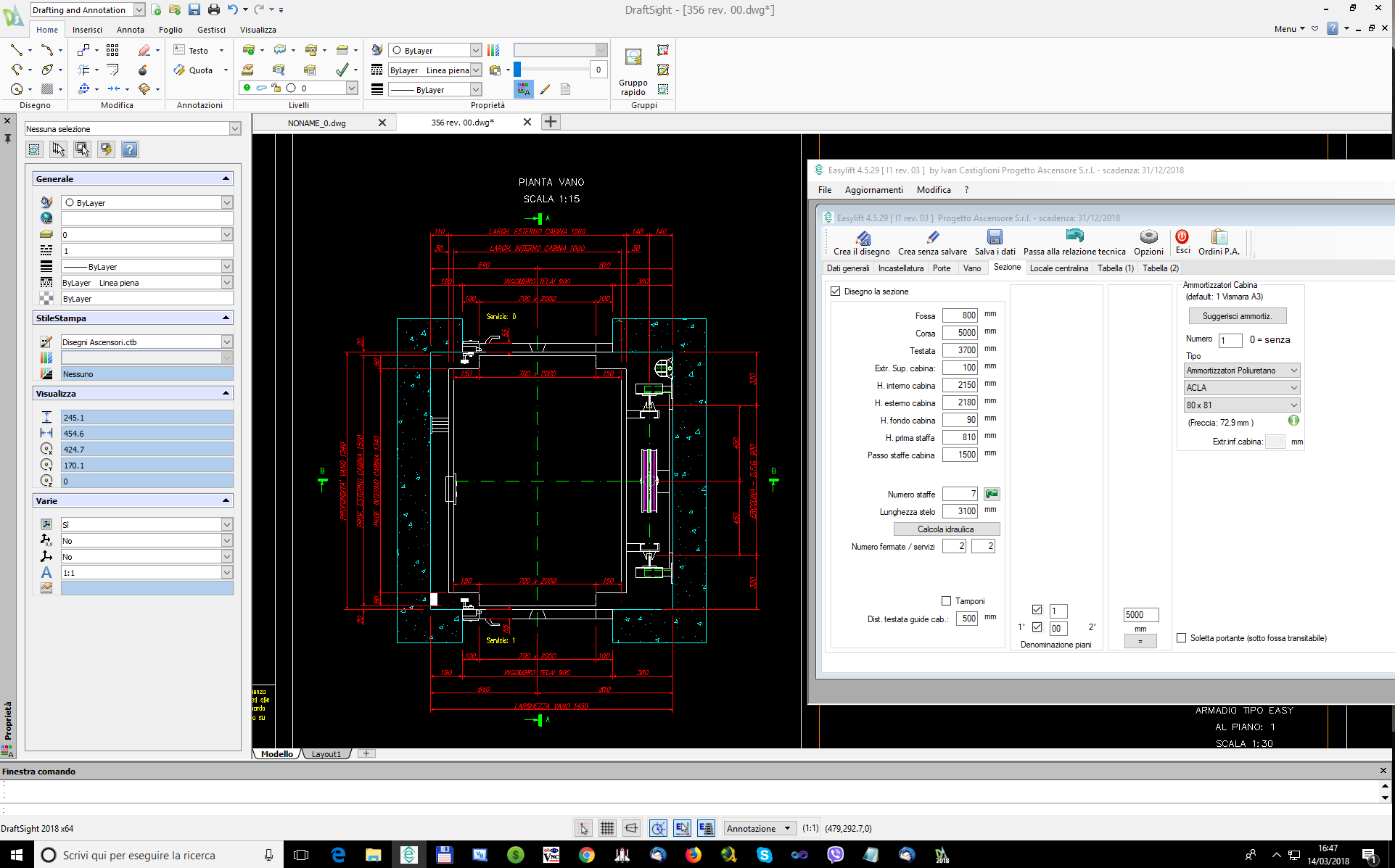This screenshot has height=868, width=1395.
Task: Click the Corsa value field
Action: pos(960,333)
